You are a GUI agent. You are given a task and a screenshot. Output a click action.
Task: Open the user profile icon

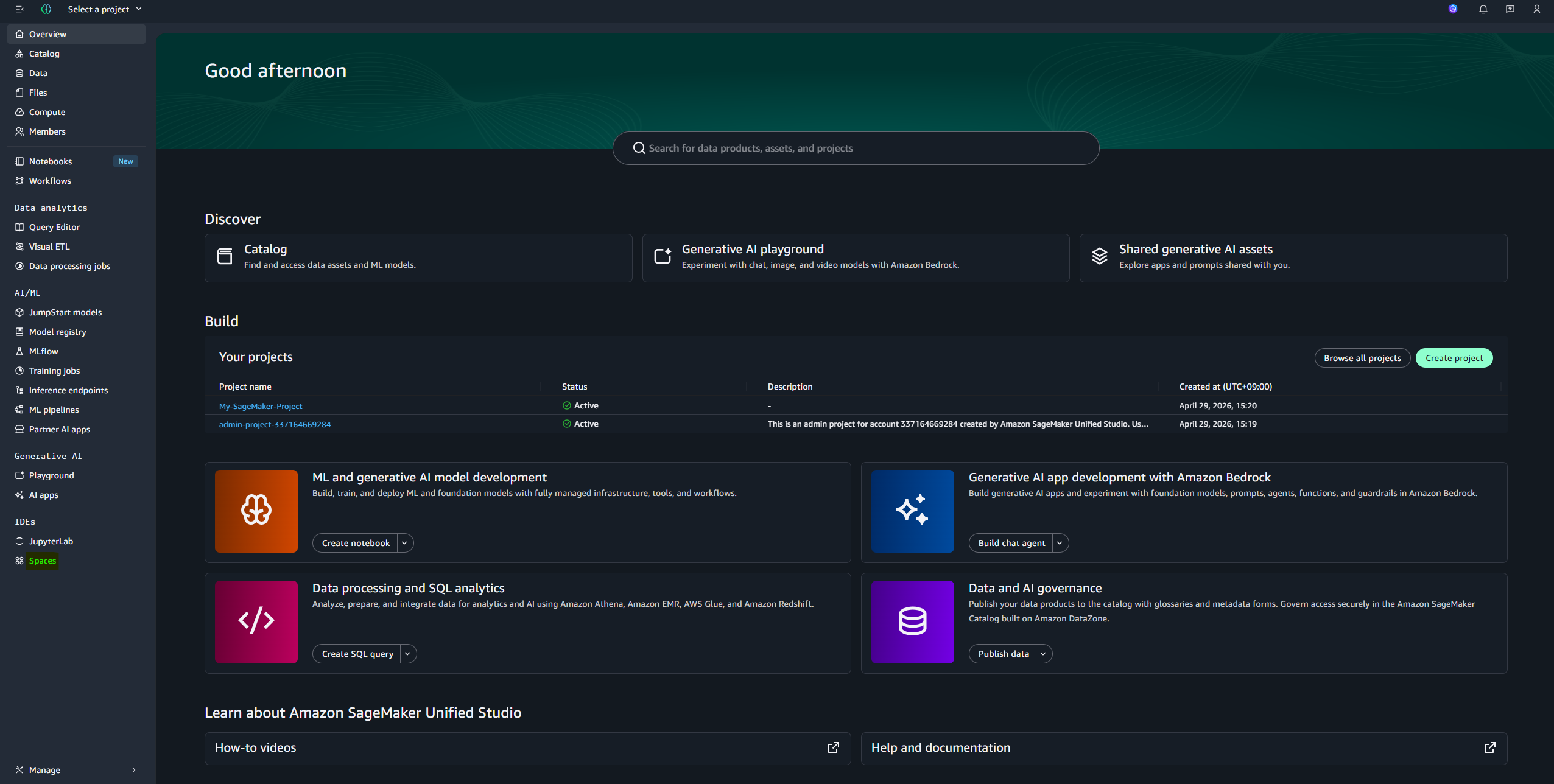click(1536, 9)
